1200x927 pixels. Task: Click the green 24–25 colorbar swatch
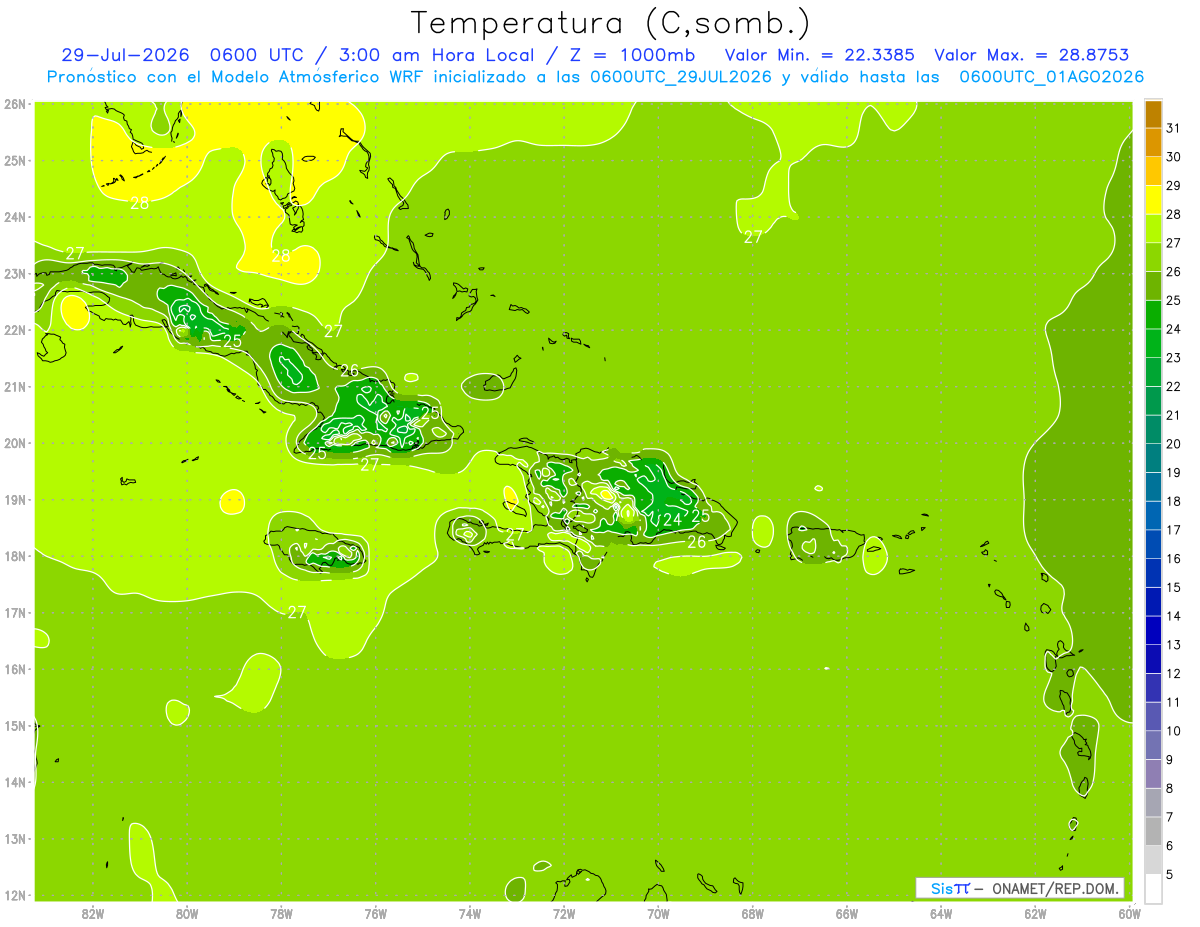pyautogui.click(x=1153, y=316)
